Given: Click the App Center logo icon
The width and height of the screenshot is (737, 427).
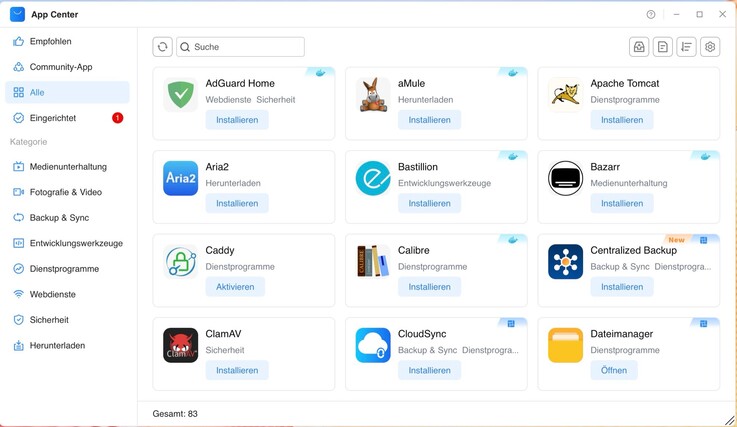Looking at the screenshot, I should click(17, 15).
